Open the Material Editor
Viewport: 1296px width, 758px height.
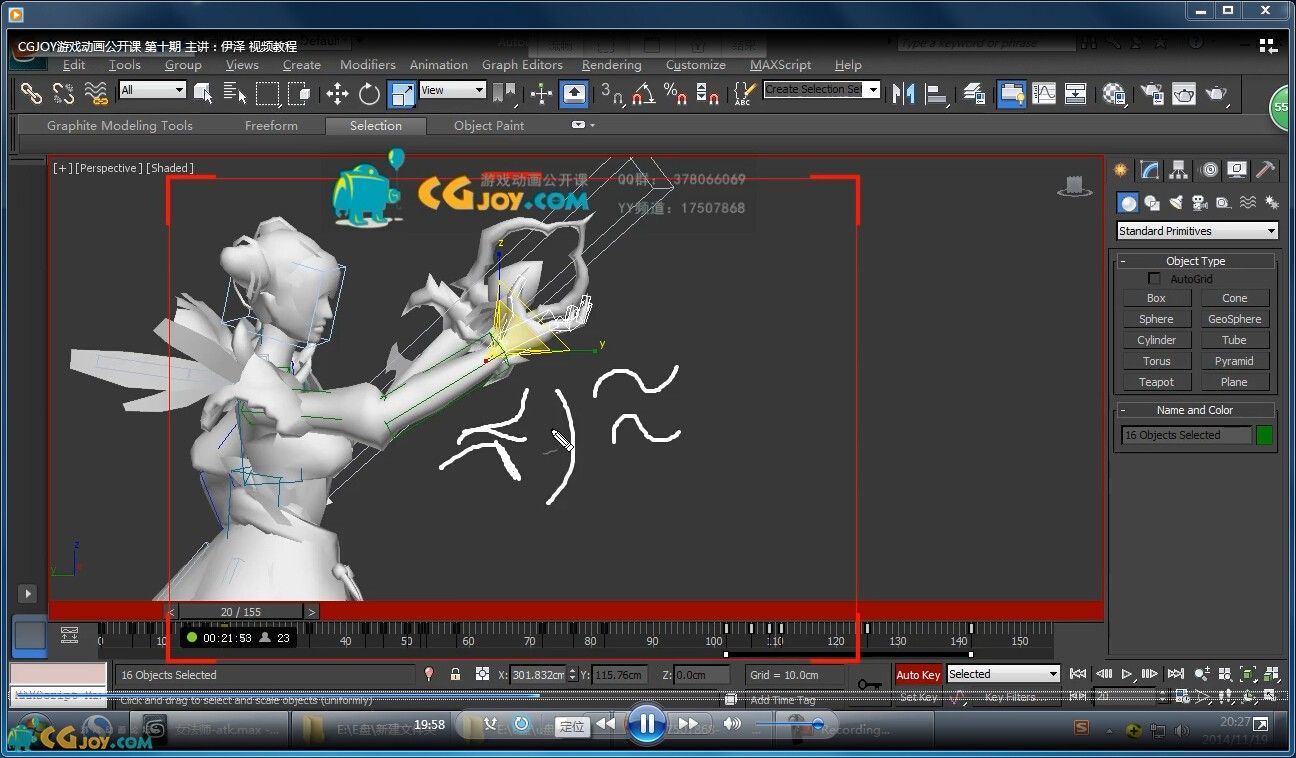tap(1114, 93)
